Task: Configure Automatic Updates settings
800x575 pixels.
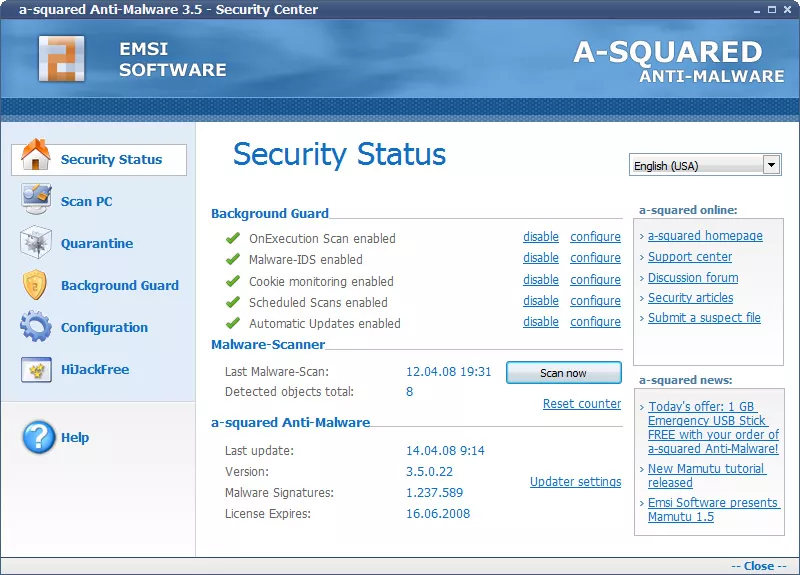Action: pos(595,321)
